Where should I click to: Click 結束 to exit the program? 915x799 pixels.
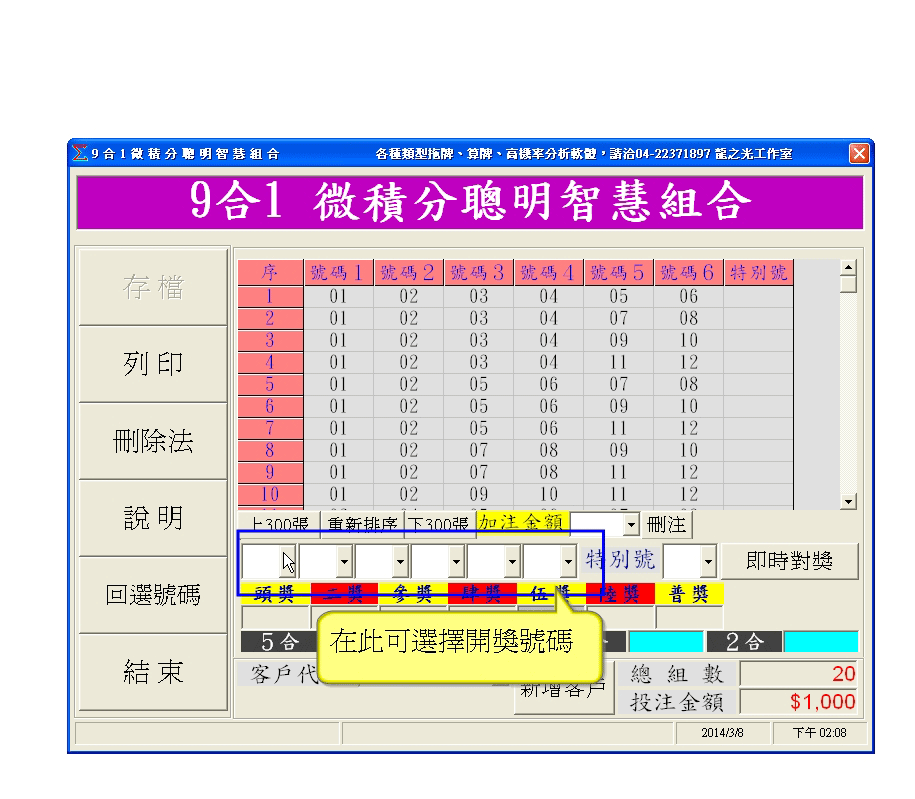tap(152, 672)
